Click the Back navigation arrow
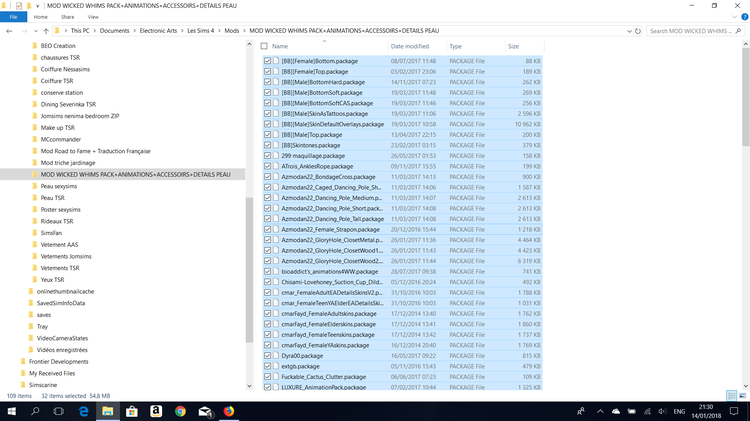The image size is (750, 421). [x=9, y=31]
